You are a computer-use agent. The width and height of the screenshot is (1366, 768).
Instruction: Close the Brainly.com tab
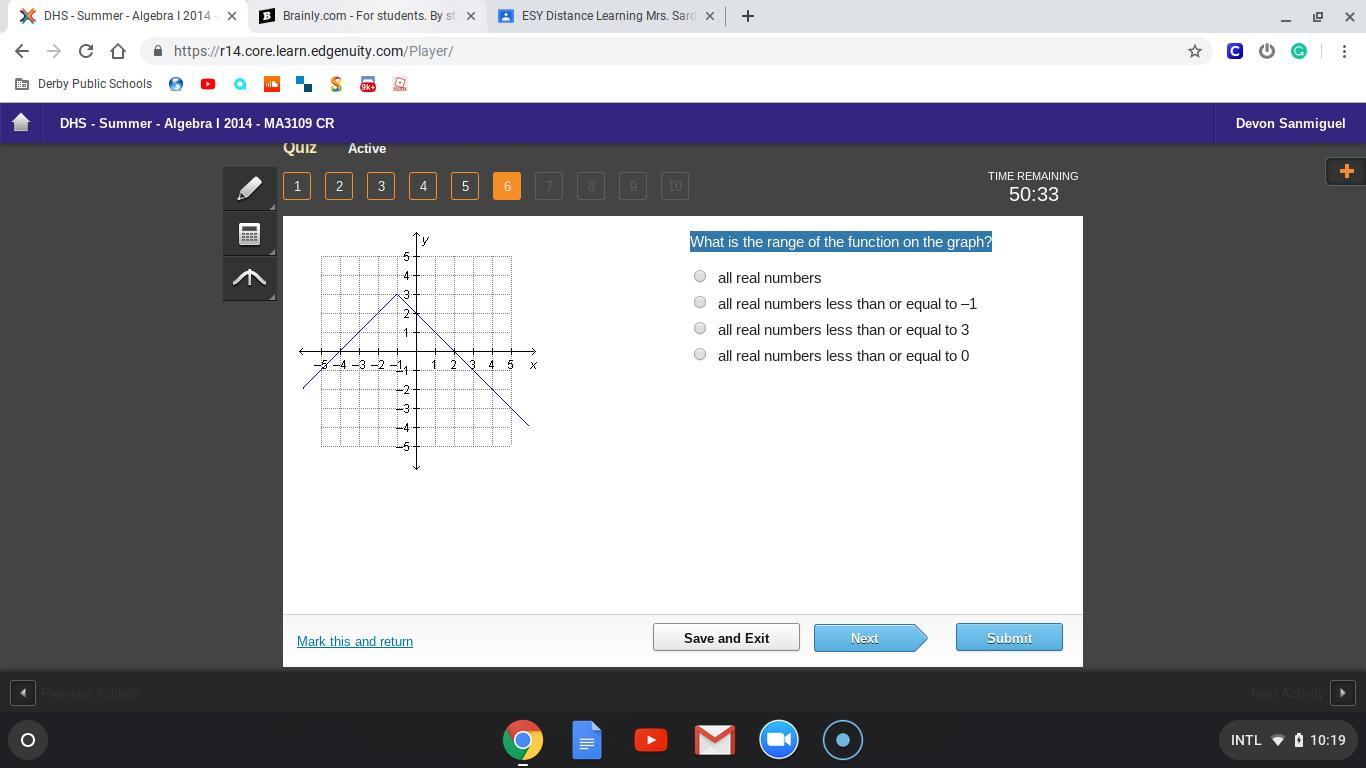[471, 16]
